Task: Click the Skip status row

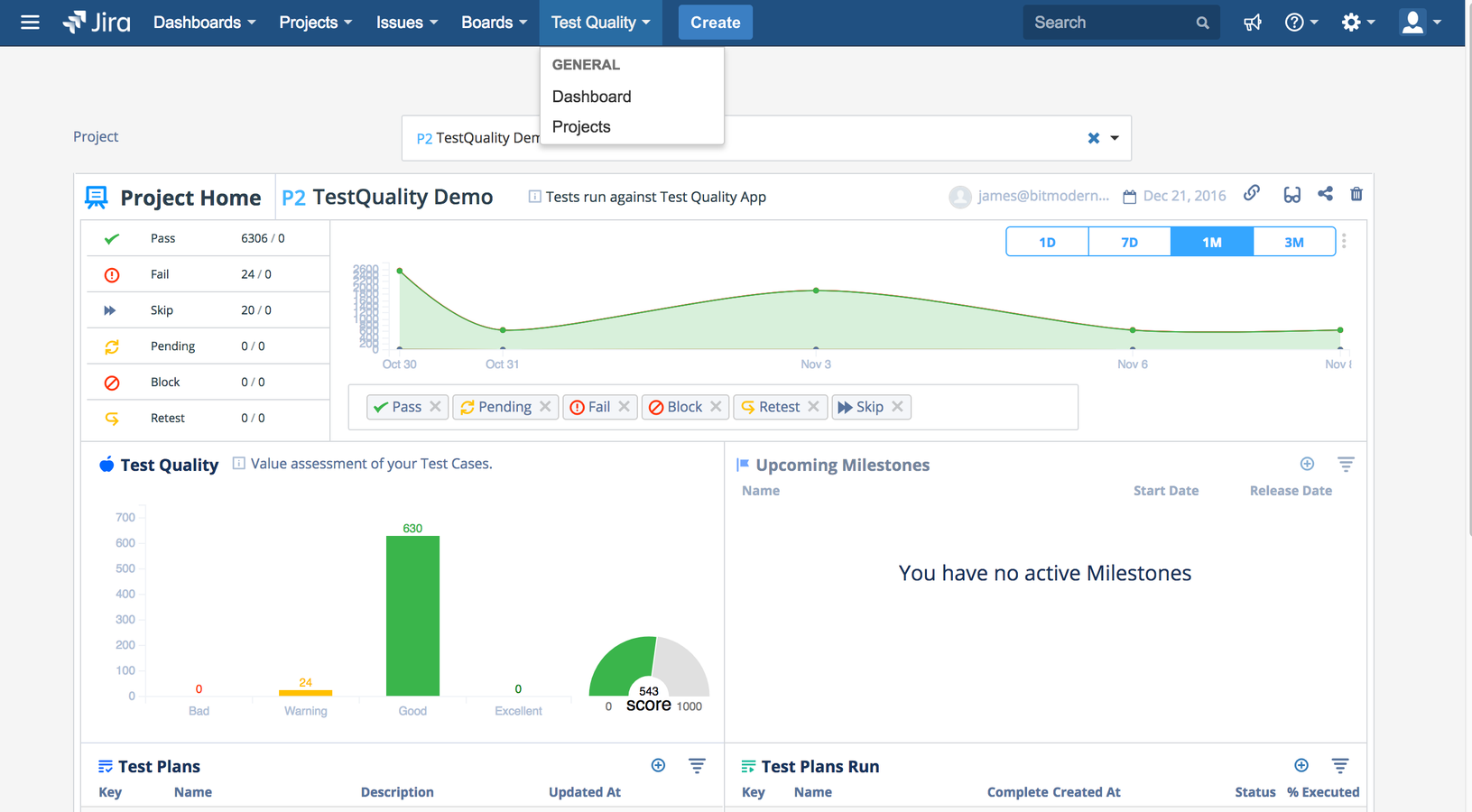Action: click(x=208, y=310)
